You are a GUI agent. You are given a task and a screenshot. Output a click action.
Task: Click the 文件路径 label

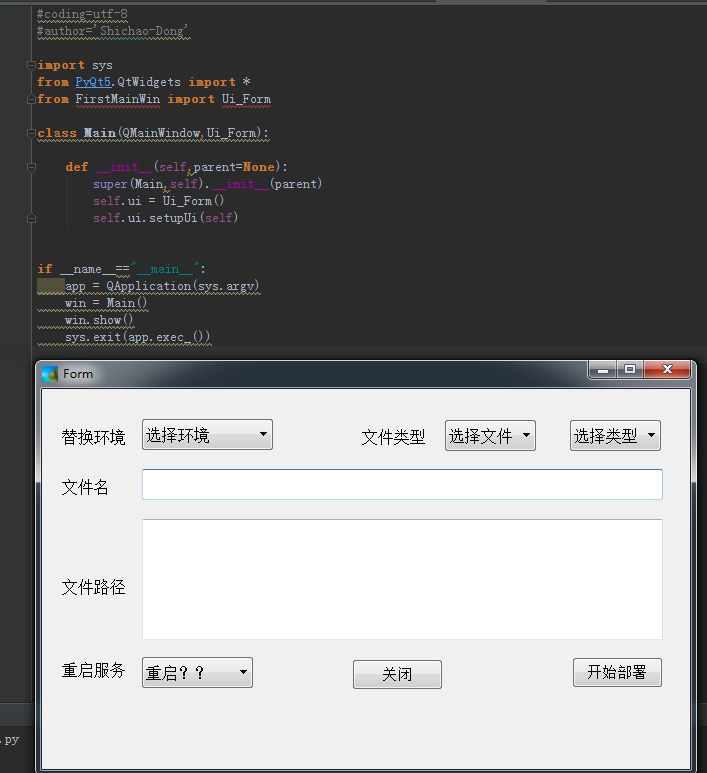click(94, 587)
